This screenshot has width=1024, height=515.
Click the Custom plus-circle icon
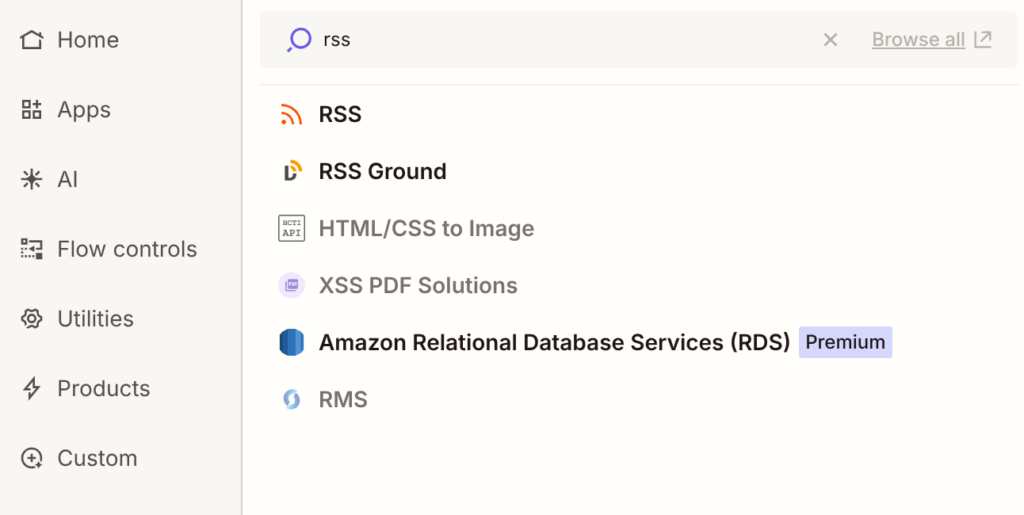point(31,458)
